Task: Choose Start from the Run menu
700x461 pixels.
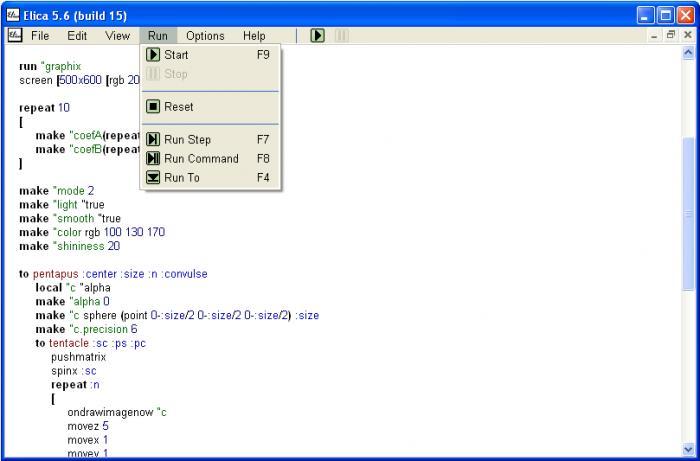Action: coord(210,55)
